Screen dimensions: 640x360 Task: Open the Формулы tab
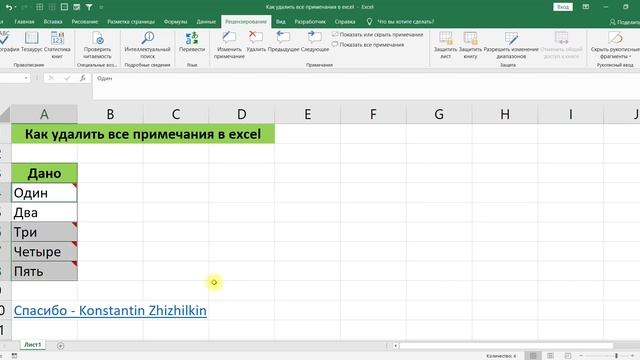(176, 22)
